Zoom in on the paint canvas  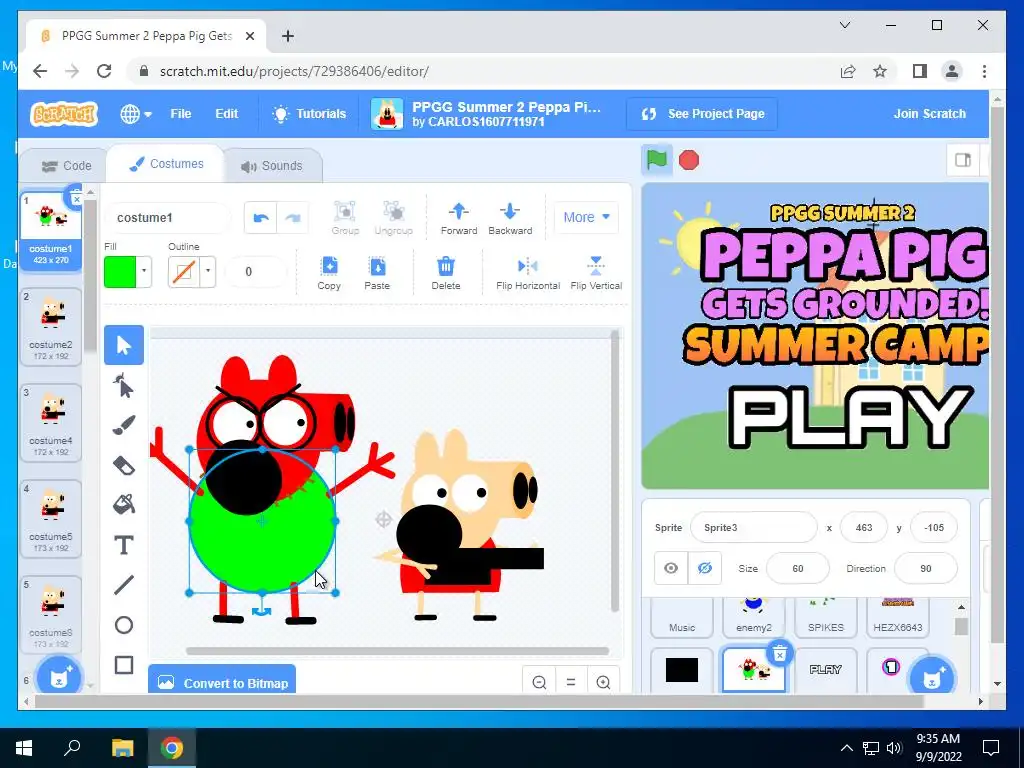click(x=603, y=682)
